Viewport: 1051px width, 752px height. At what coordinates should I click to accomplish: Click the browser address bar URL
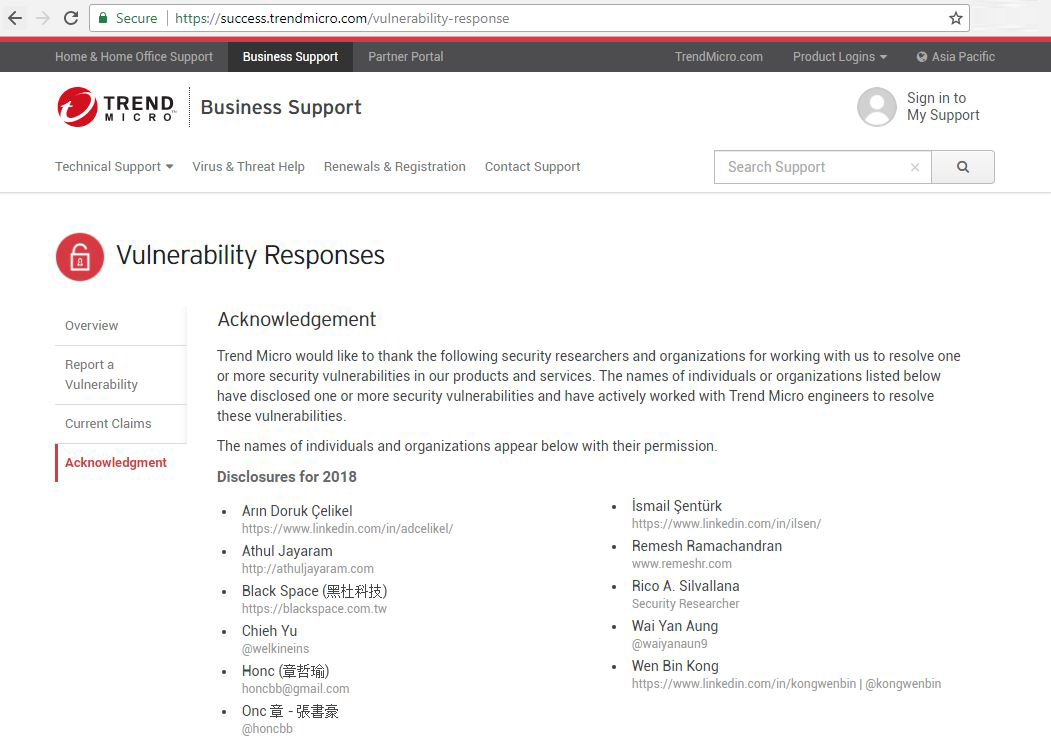(x=342, y=18)
